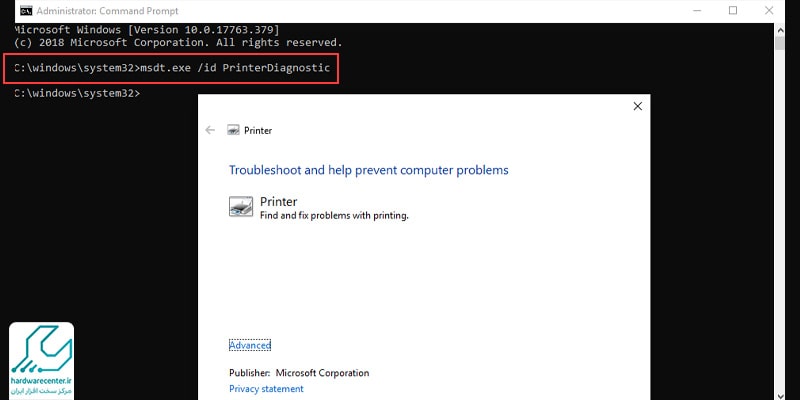Screen dimensions: 800x400
Task: Click the Administrator: Command Prompt title bar text
Action: (108, 11)
